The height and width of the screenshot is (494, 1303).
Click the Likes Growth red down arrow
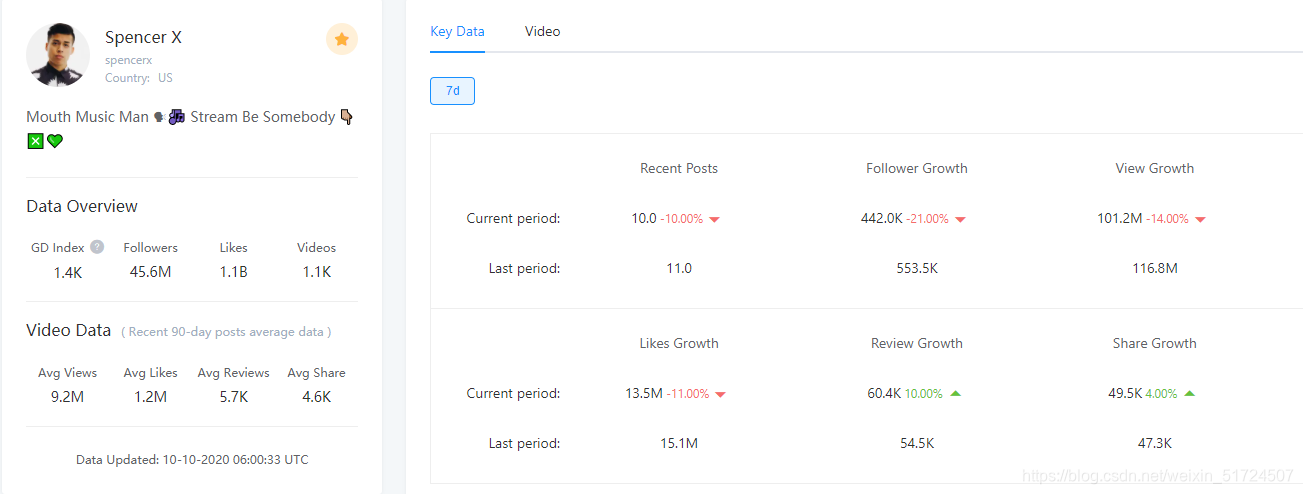coord(721,394)
